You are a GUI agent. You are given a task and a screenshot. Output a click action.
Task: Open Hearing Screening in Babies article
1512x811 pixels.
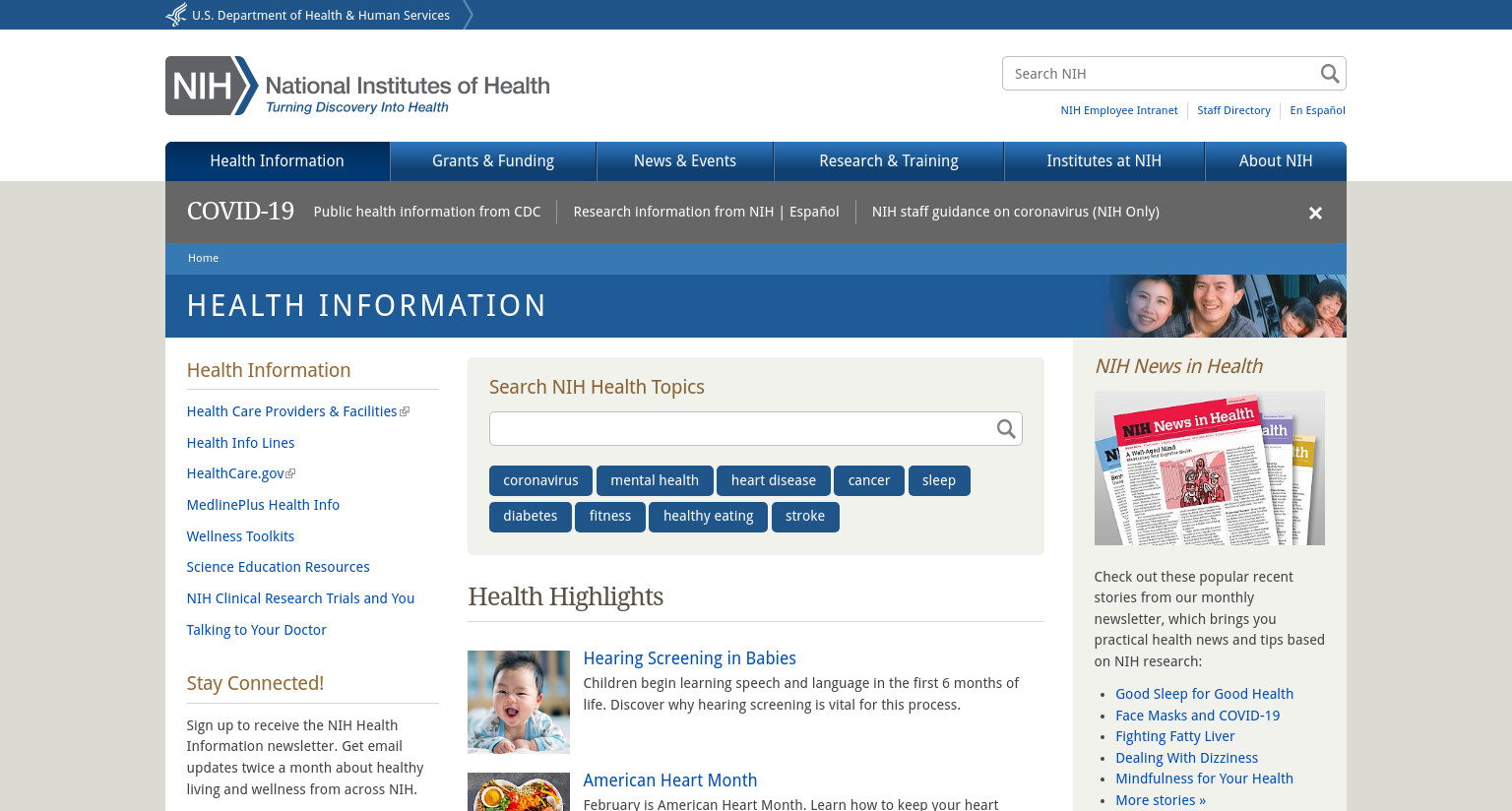[x=689, y=658]
